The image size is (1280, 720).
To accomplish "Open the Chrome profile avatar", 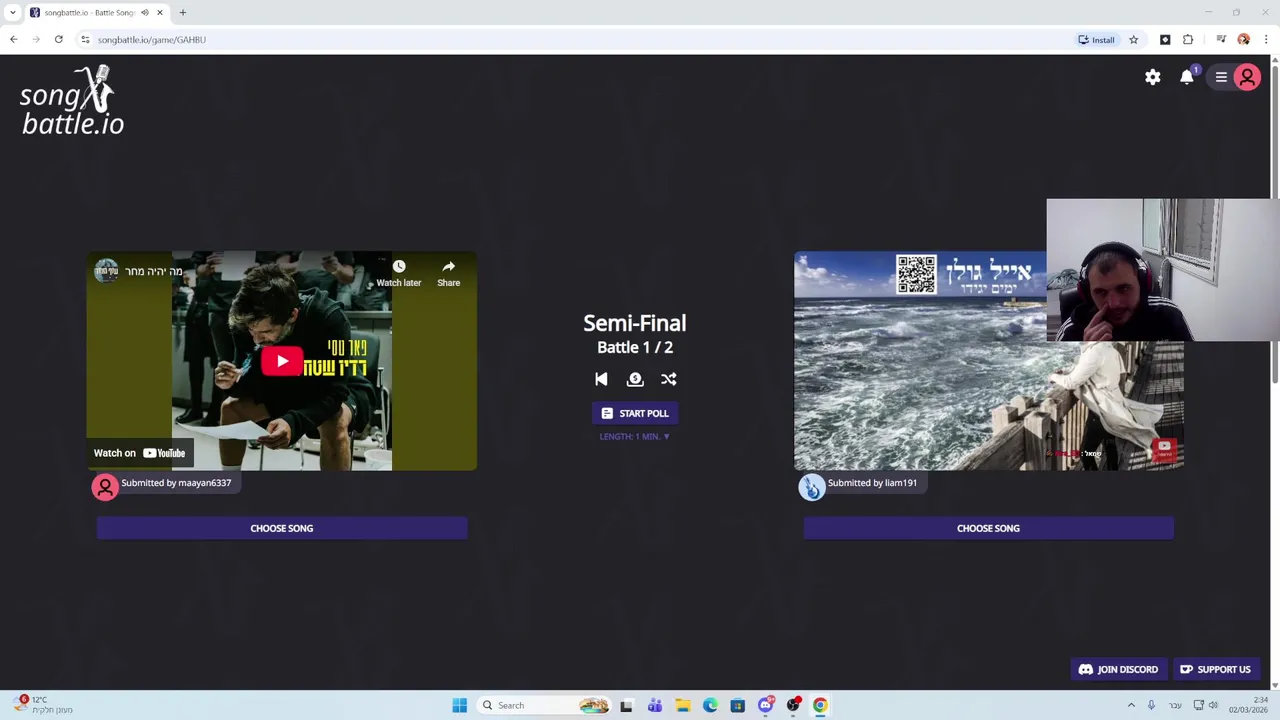I will tap(1244, 40).
